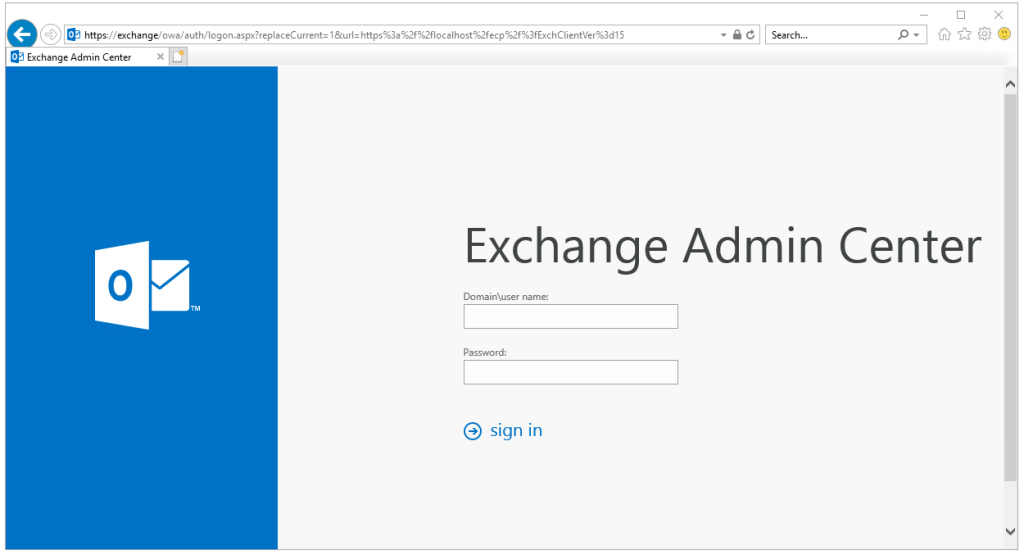Refresh the page with the reload icon
The image size is (1024, 555).
click(x=750, y=35)
